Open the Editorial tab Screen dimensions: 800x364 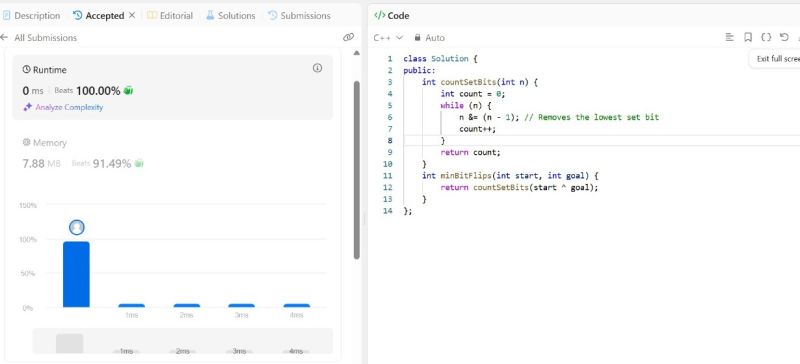[170, 16]
